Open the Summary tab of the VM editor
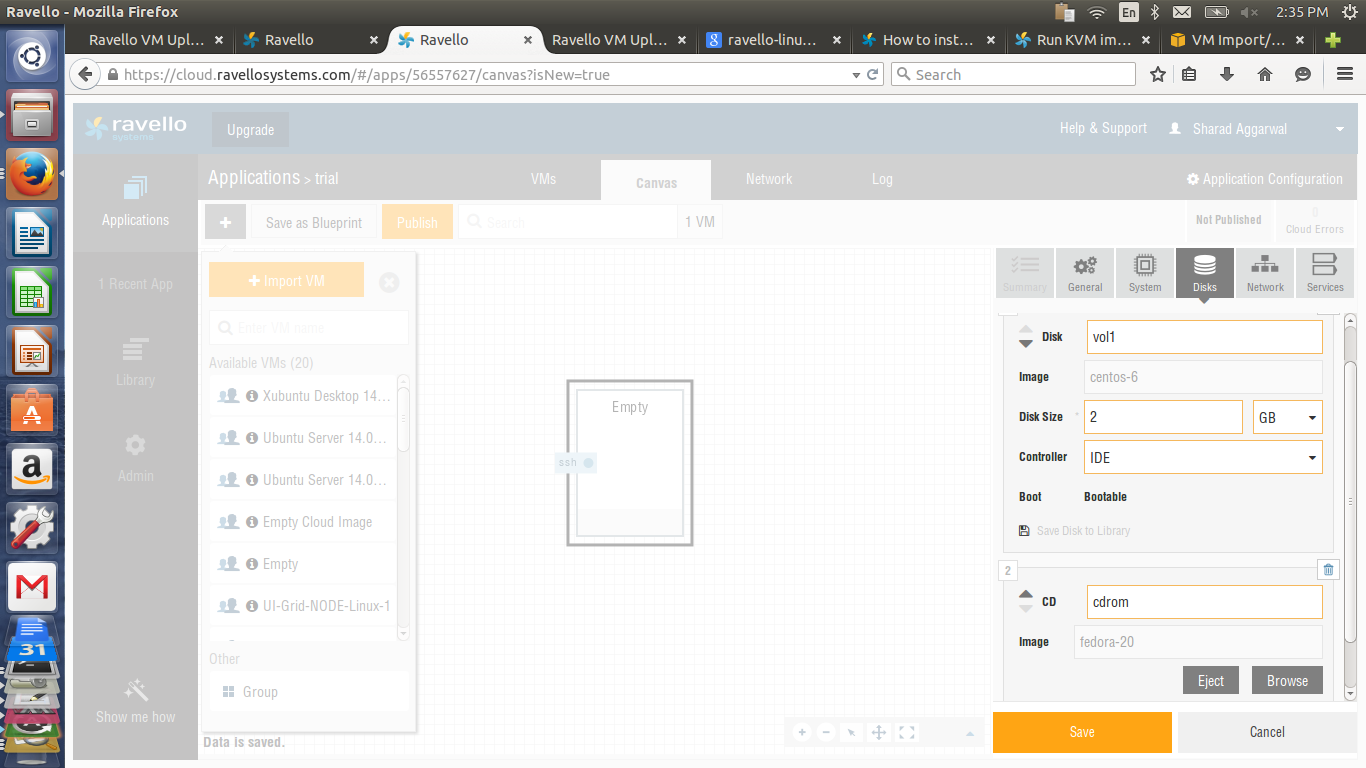 pyautogui.click(x=1025, y=273)
